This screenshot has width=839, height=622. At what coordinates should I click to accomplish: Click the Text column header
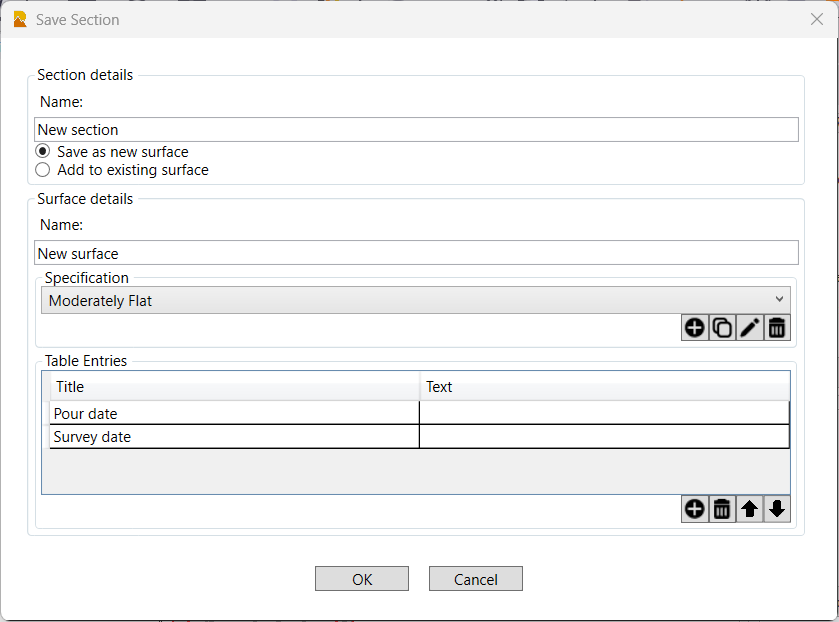click(x=604, y=387)
